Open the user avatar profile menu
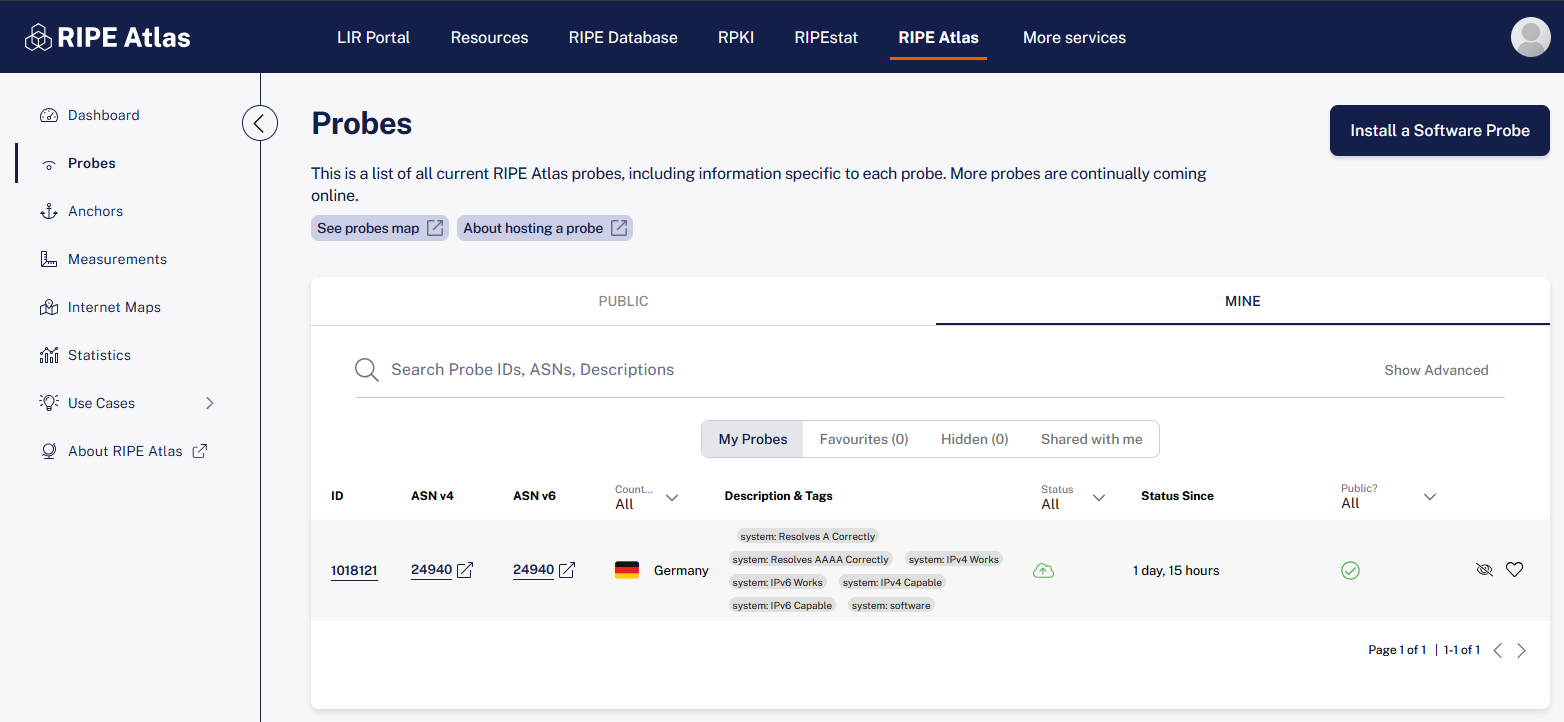The height and width of the screenshot is (722, 1564). (1530, 37)
